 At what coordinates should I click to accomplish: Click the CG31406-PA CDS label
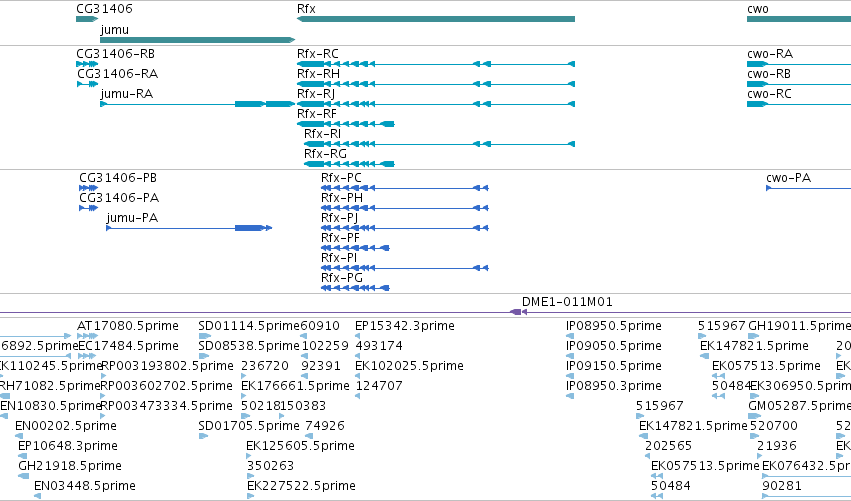(x=119, y=198)
